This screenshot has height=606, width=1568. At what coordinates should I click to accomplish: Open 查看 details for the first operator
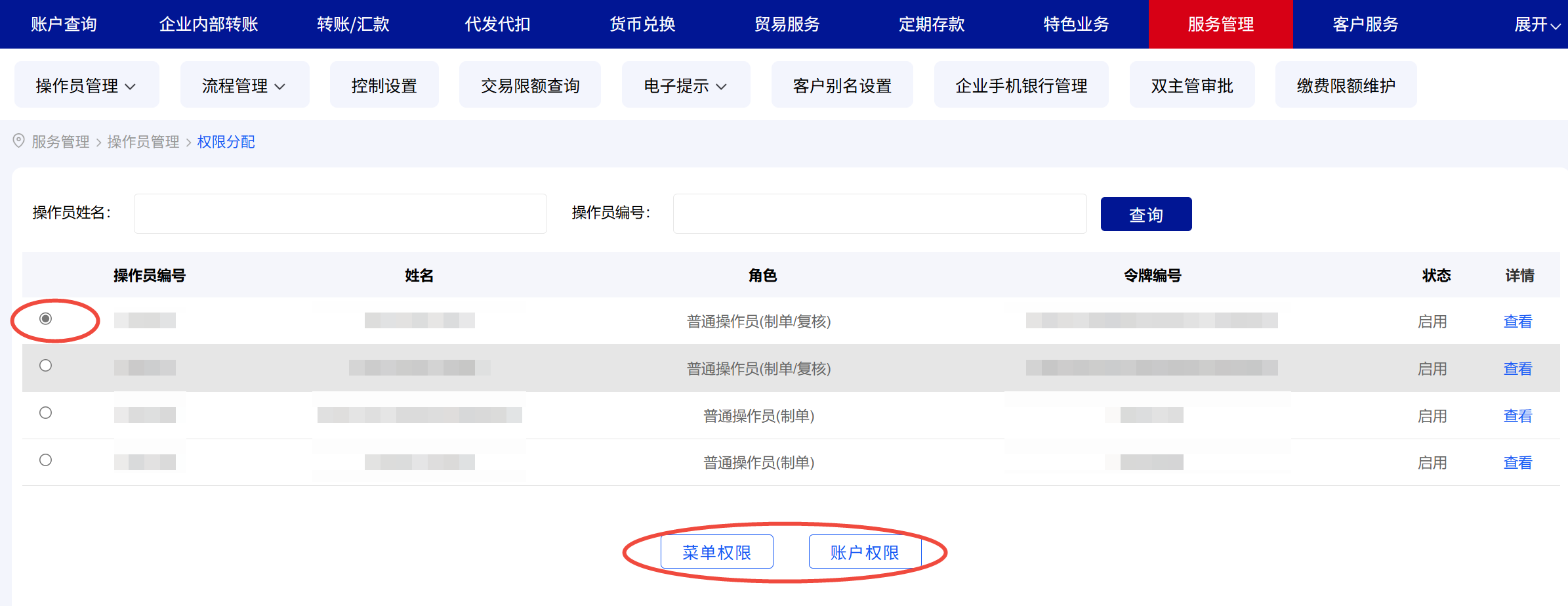pos(1517,321)
